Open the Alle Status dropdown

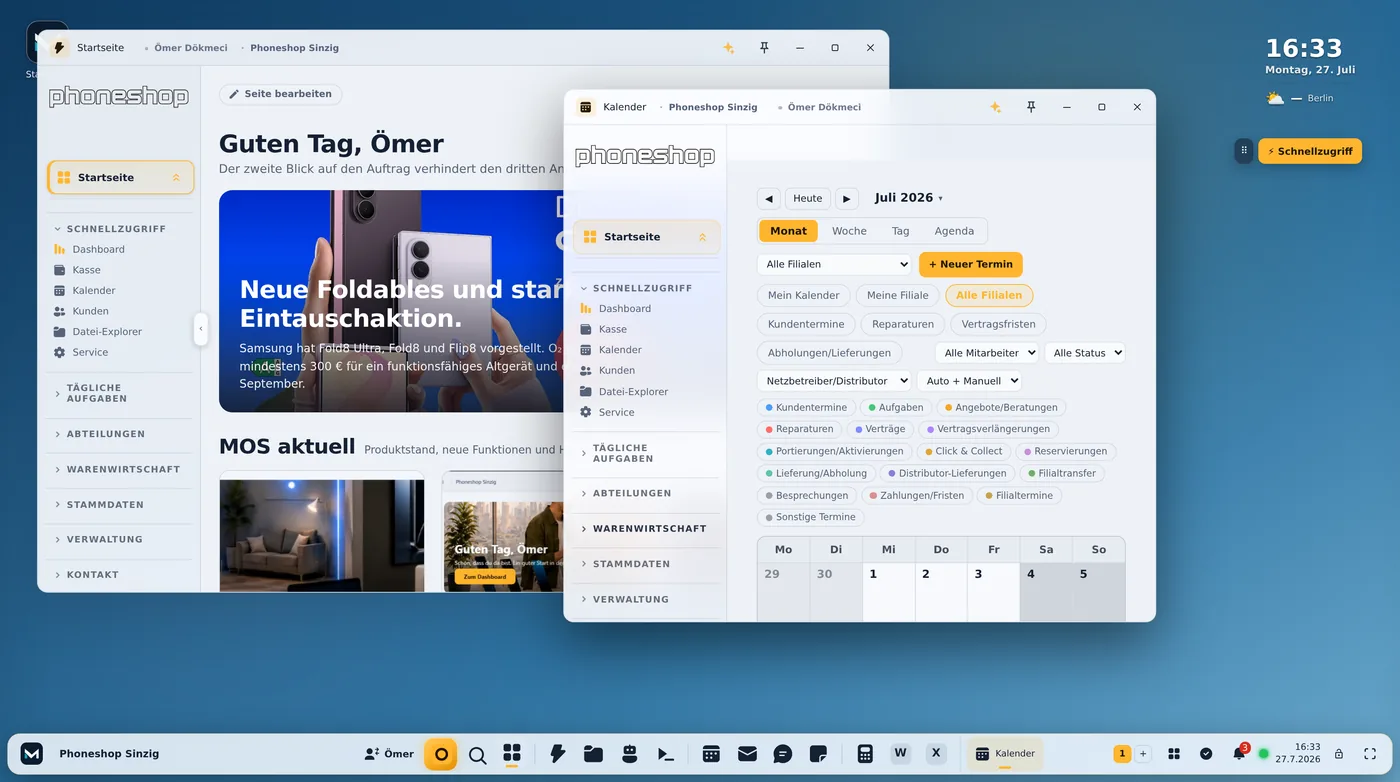point(1085,353)
